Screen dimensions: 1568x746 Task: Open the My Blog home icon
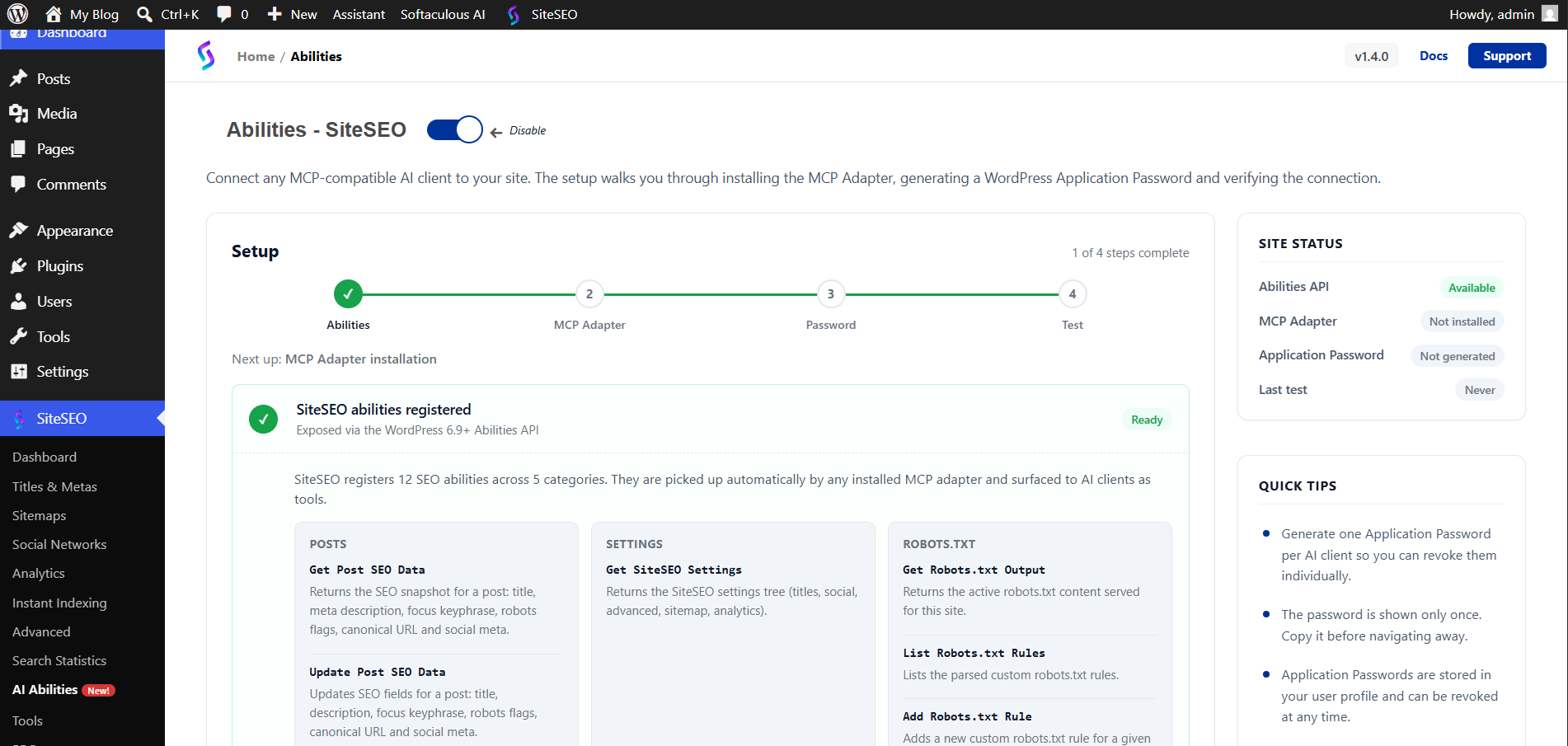[54, 14]
